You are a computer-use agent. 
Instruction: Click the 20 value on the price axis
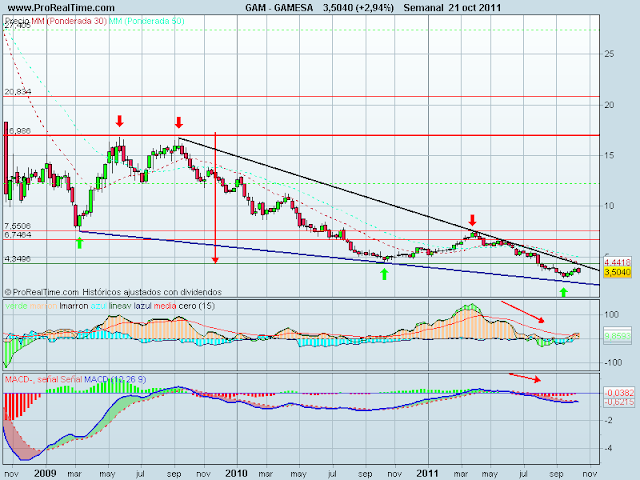point(609,105)
